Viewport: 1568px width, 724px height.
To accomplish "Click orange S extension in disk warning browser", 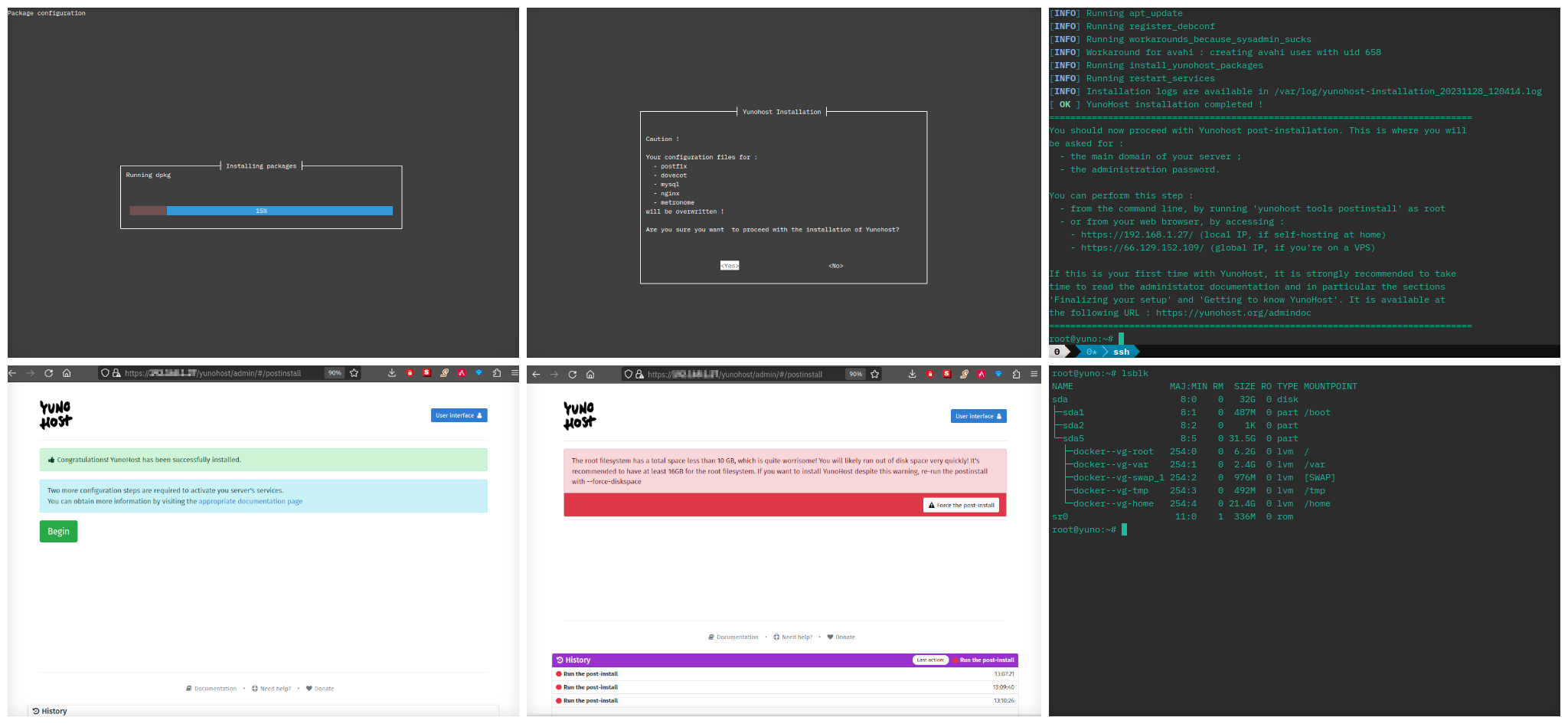I will [x=964, y=374].
